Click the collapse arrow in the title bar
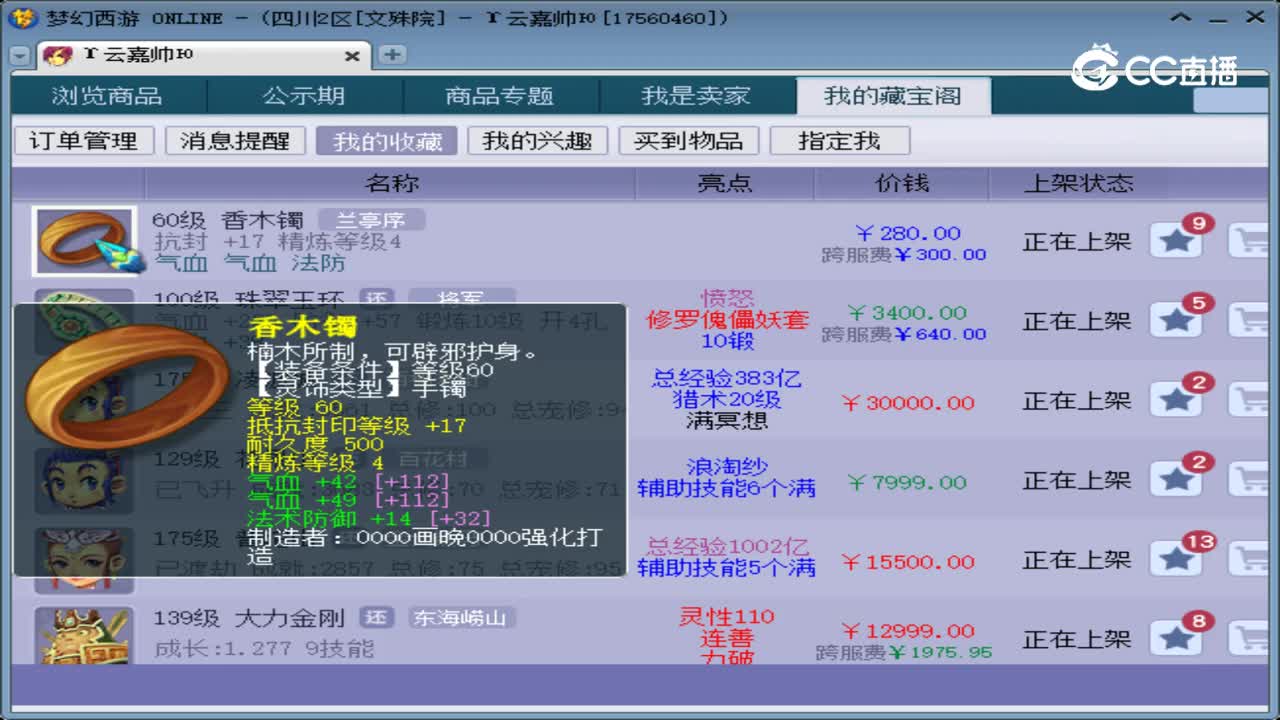Viewport: 1280px width, 720px height. click(1182, 17)
